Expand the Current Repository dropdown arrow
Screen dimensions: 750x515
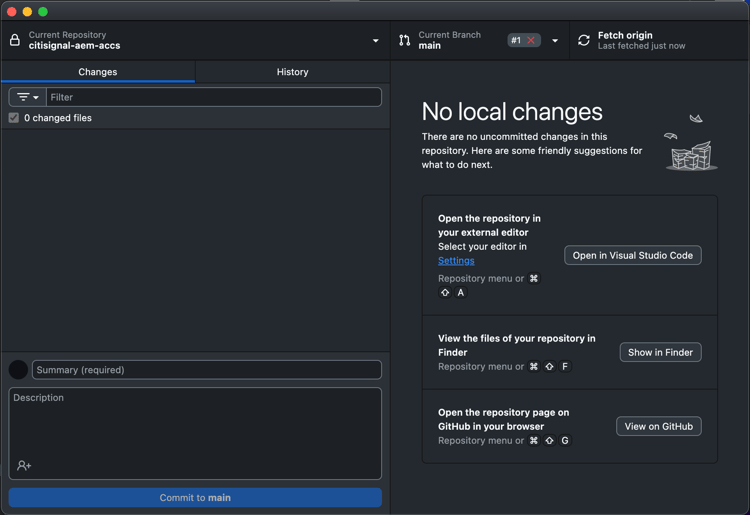coord(376,41)
